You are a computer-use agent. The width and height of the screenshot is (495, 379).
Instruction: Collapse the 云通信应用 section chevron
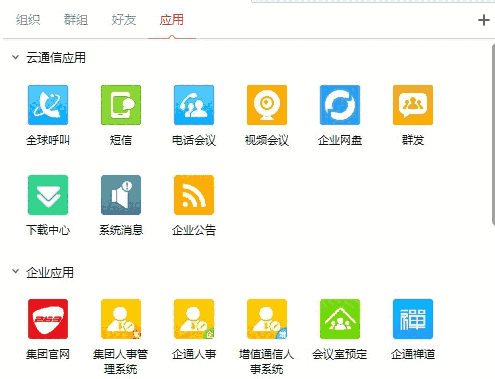(x=15, y=57)
